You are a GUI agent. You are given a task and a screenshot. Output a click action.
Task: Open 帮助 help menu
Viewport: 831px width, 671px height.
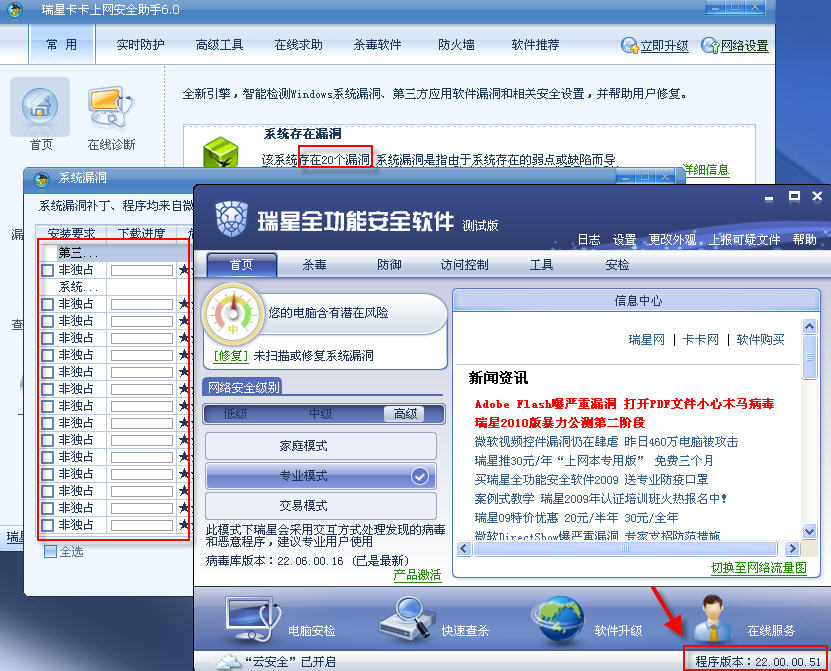[804, 240]
